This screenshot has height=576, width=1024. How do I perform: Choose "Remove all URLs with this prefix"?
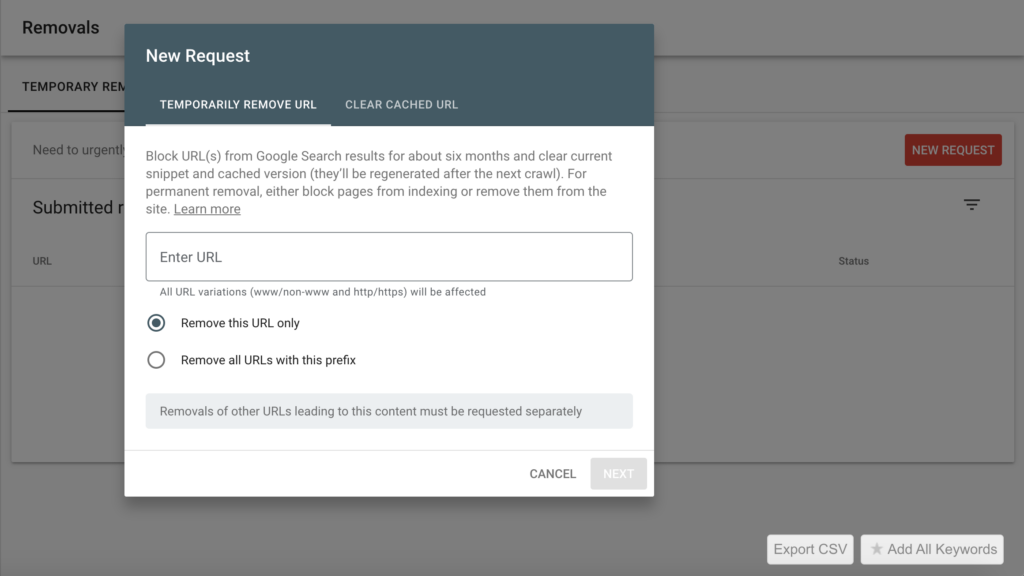pos(156,360)
